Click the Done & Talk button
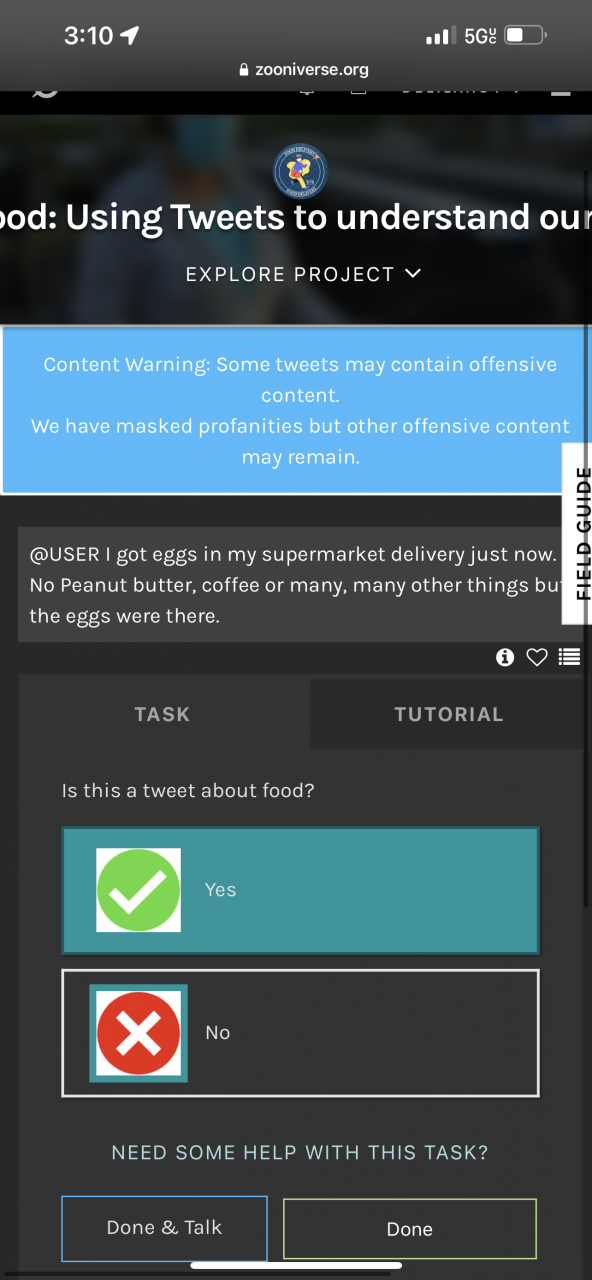 (164, 1228)
